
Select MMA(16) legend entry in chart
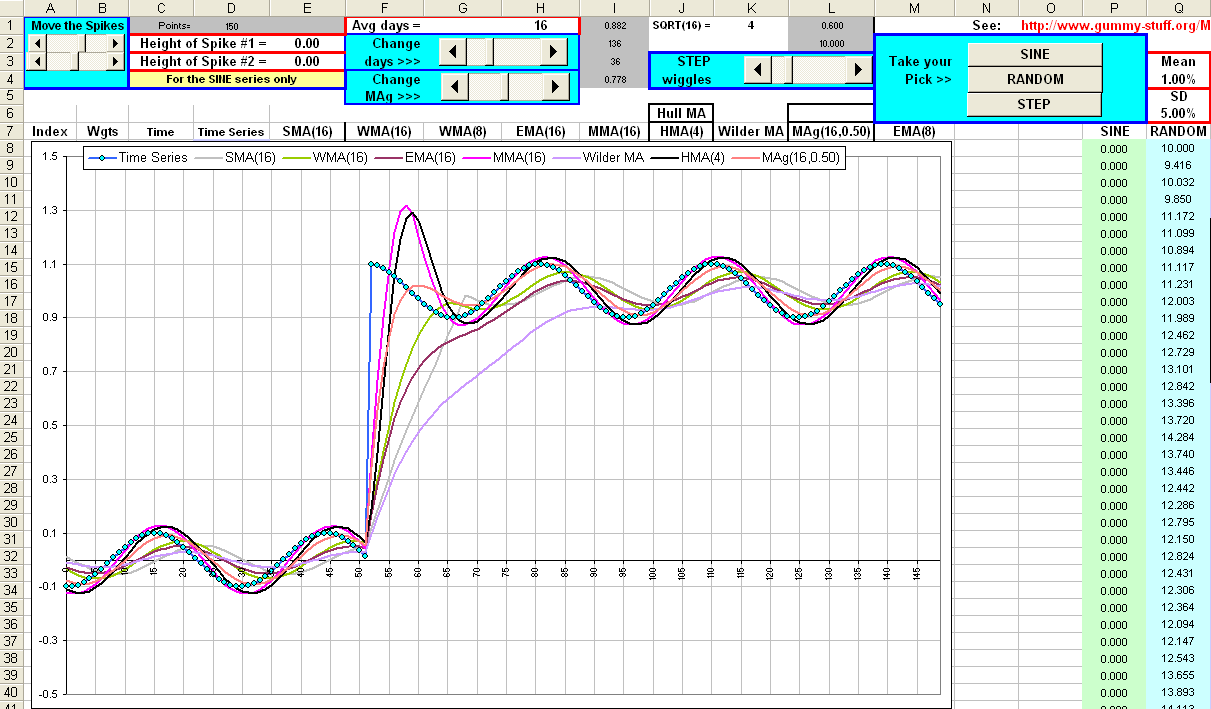504,157
